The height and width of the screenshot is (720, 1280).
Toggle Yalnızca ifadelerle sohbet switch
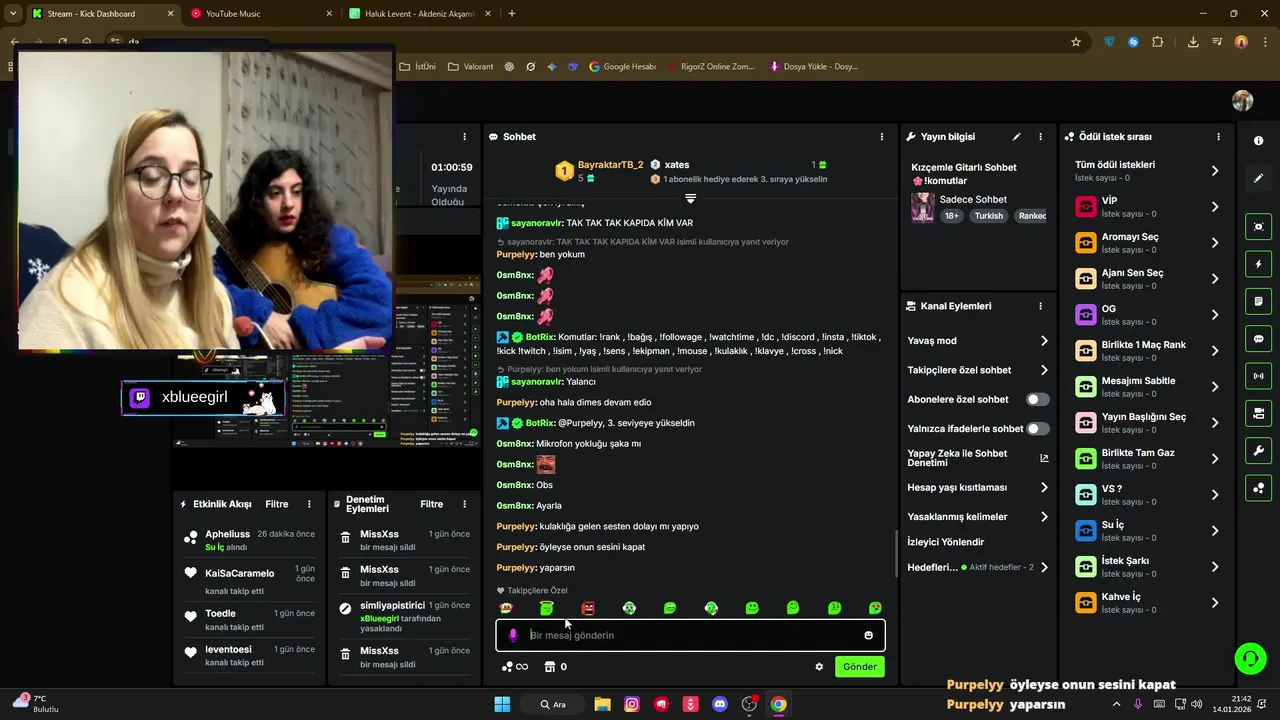click(x=1038, y=429)
